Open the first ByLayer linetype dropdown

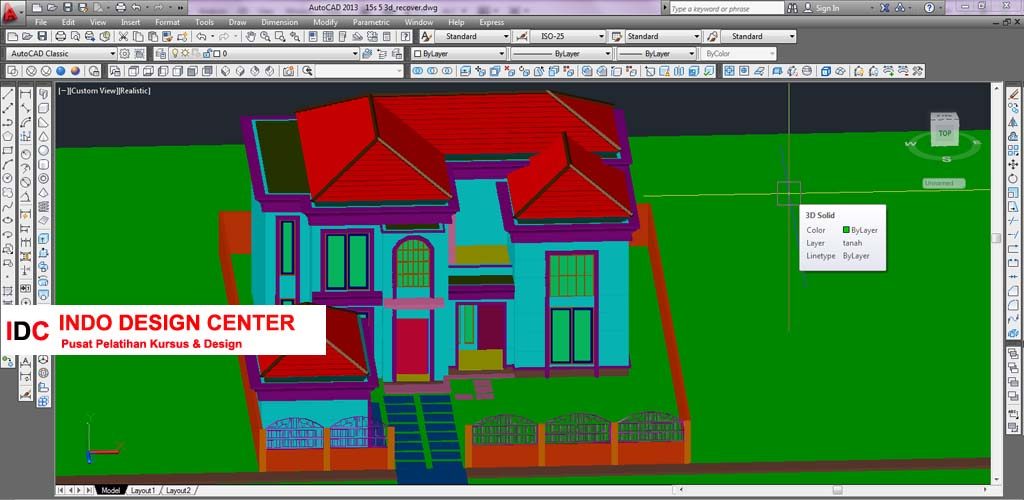tap(562, 54)
